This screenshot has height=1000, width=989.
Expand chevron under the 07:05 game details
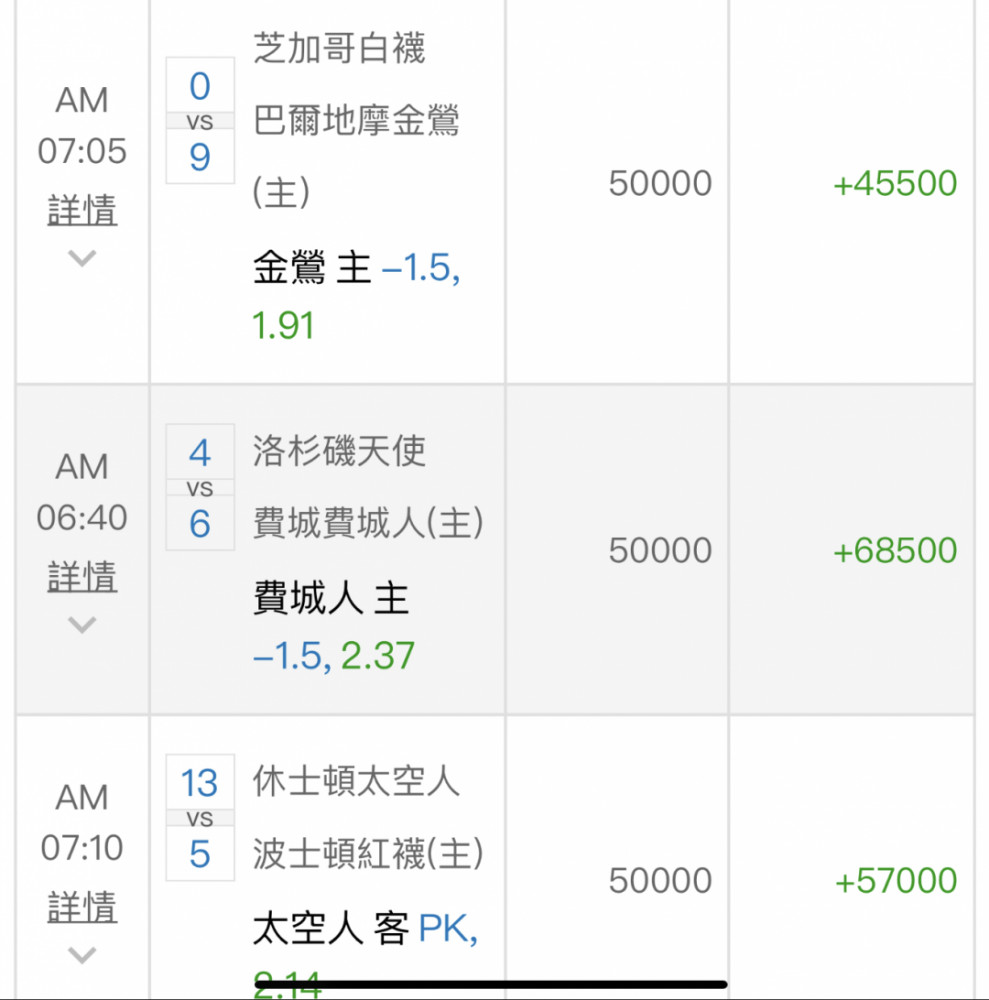tap(82, 258)
